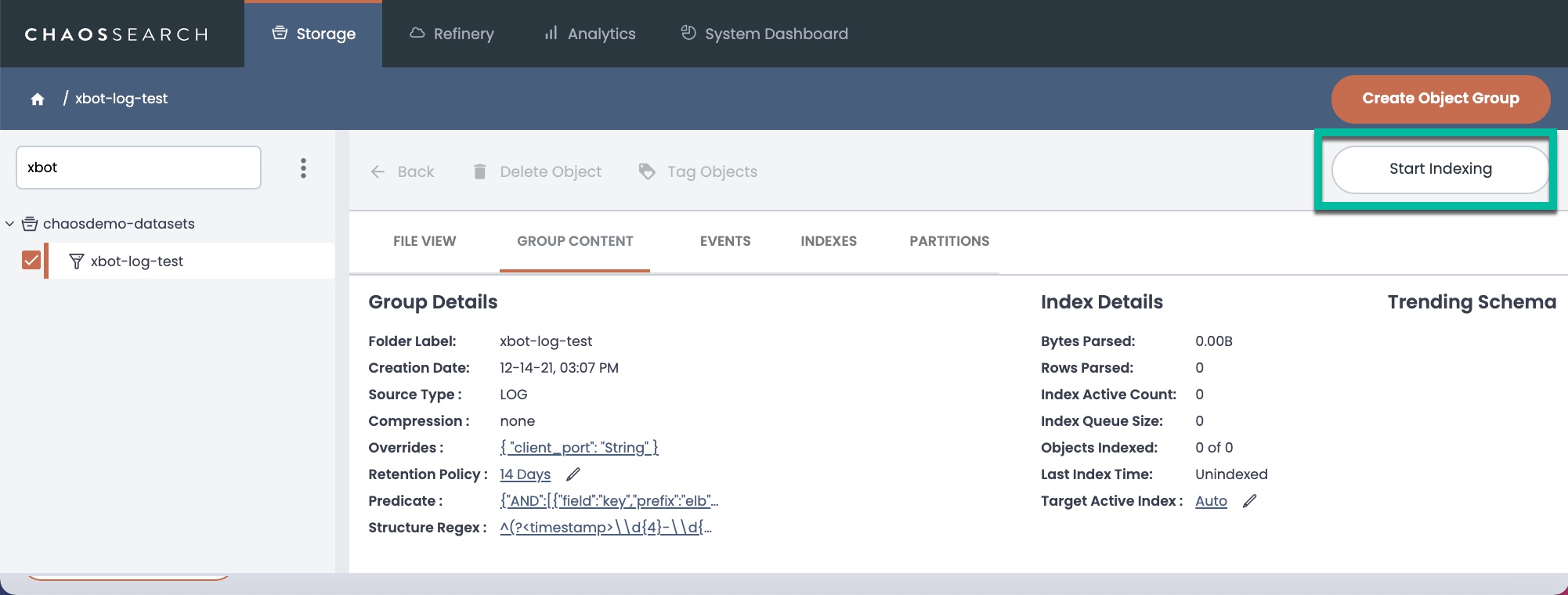Click the Back arrow icon

click(x=378, y=171)
